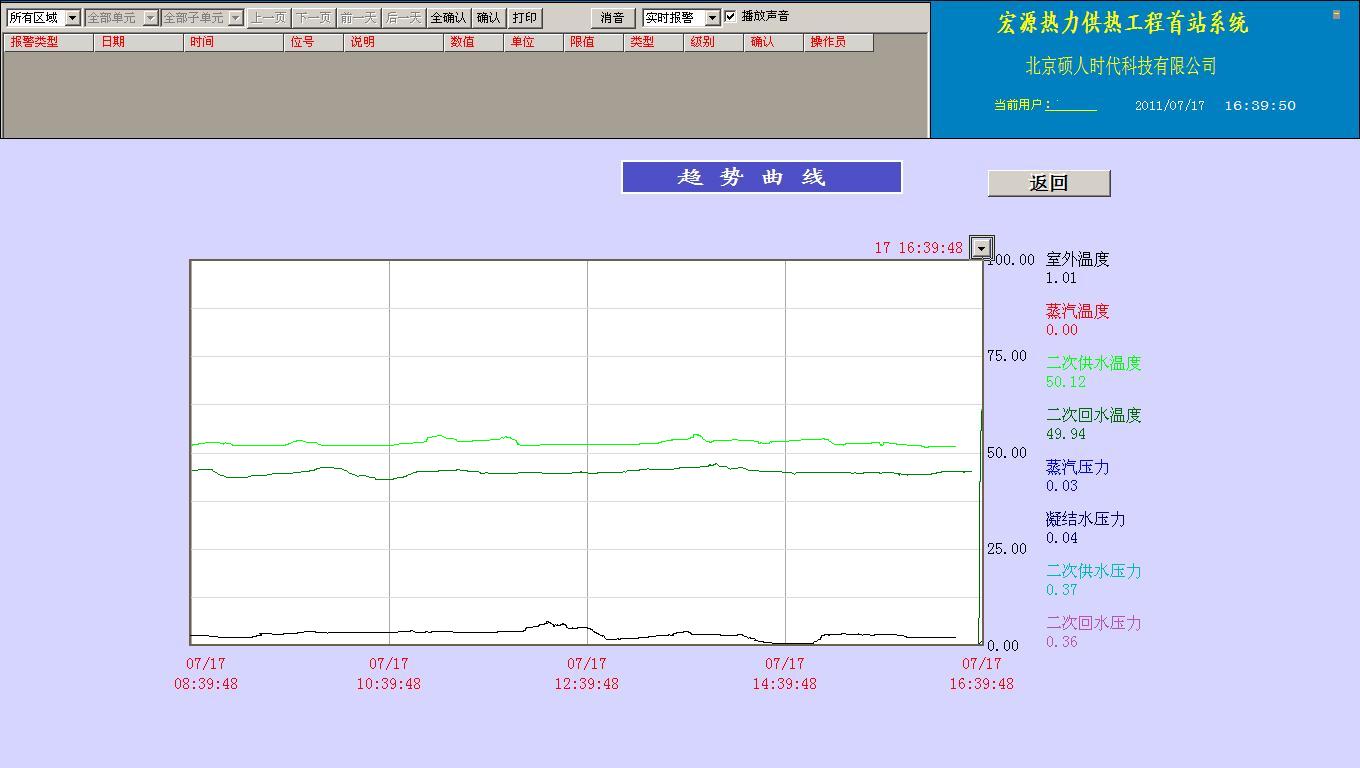Click the 二次回水压力 legend label
This screenshot has height=768, width=1360.
click(1093, 624)
